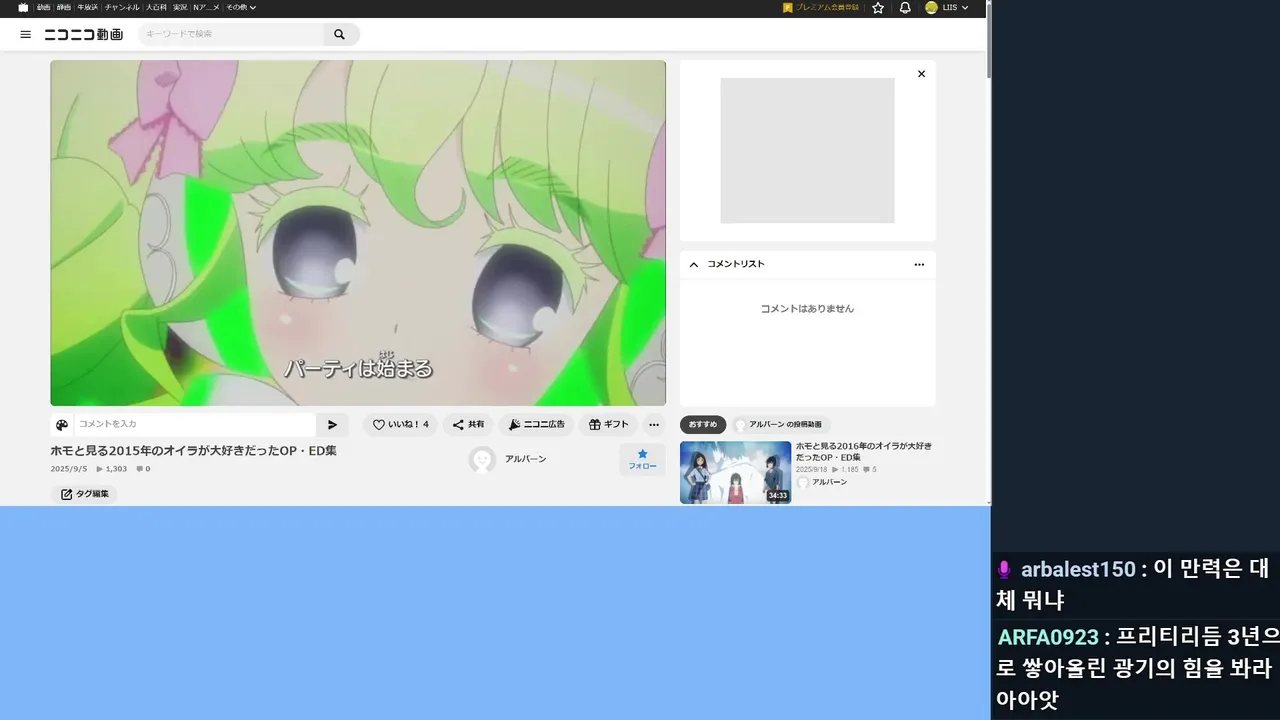Select the アルバーン の投稿動画 tab
The image size is (1280, 720).
[x=782, y=424]
